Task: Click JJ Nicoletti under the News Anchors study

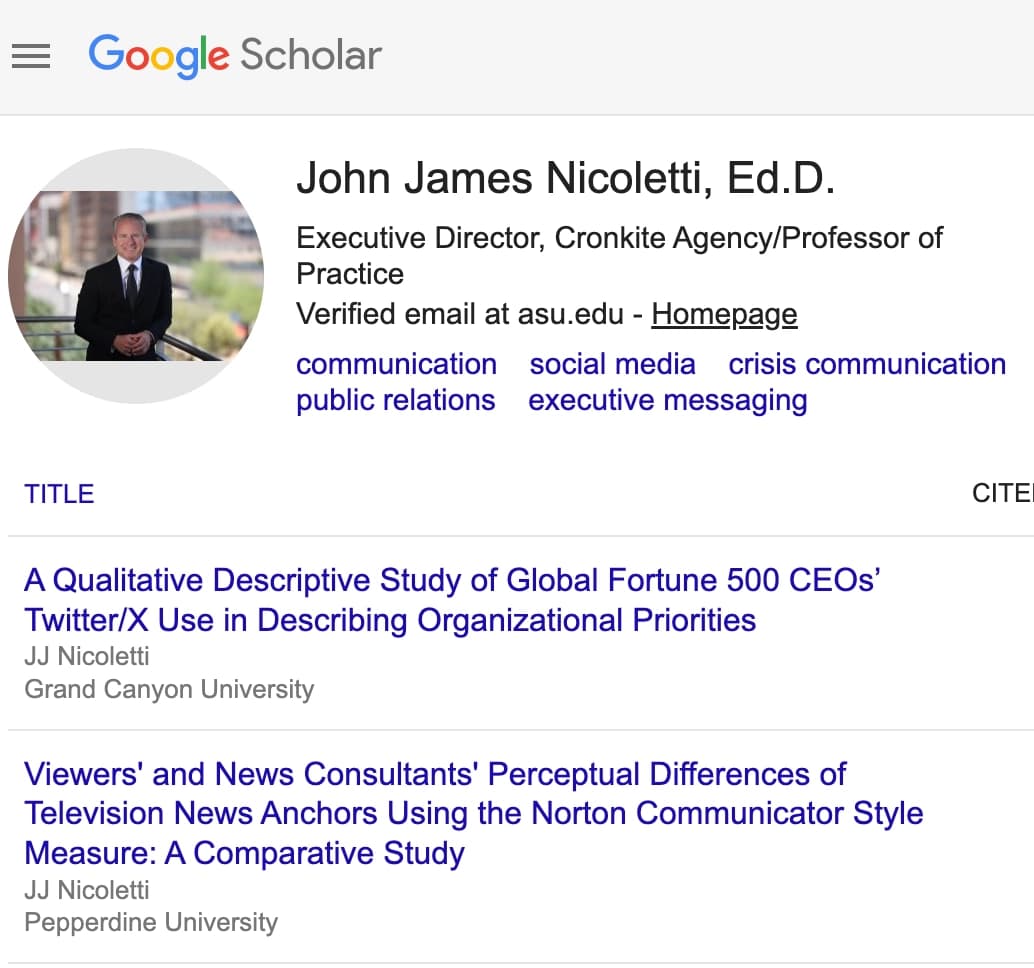Action: tap(87, 890)
